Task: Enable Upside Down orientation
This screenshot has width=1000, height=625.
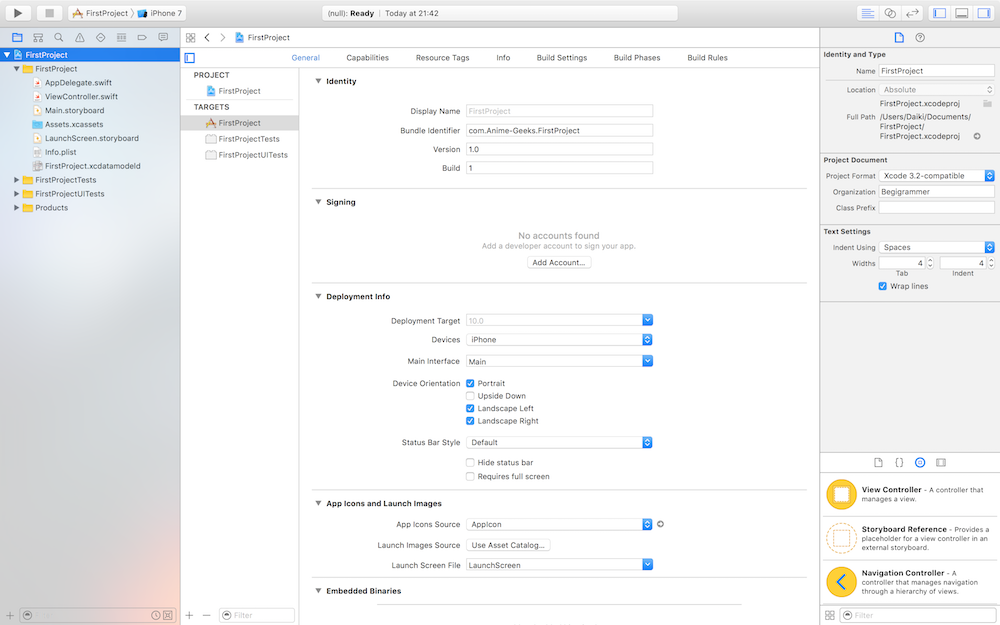Action: pyautogui.click(x=470, y=396)
